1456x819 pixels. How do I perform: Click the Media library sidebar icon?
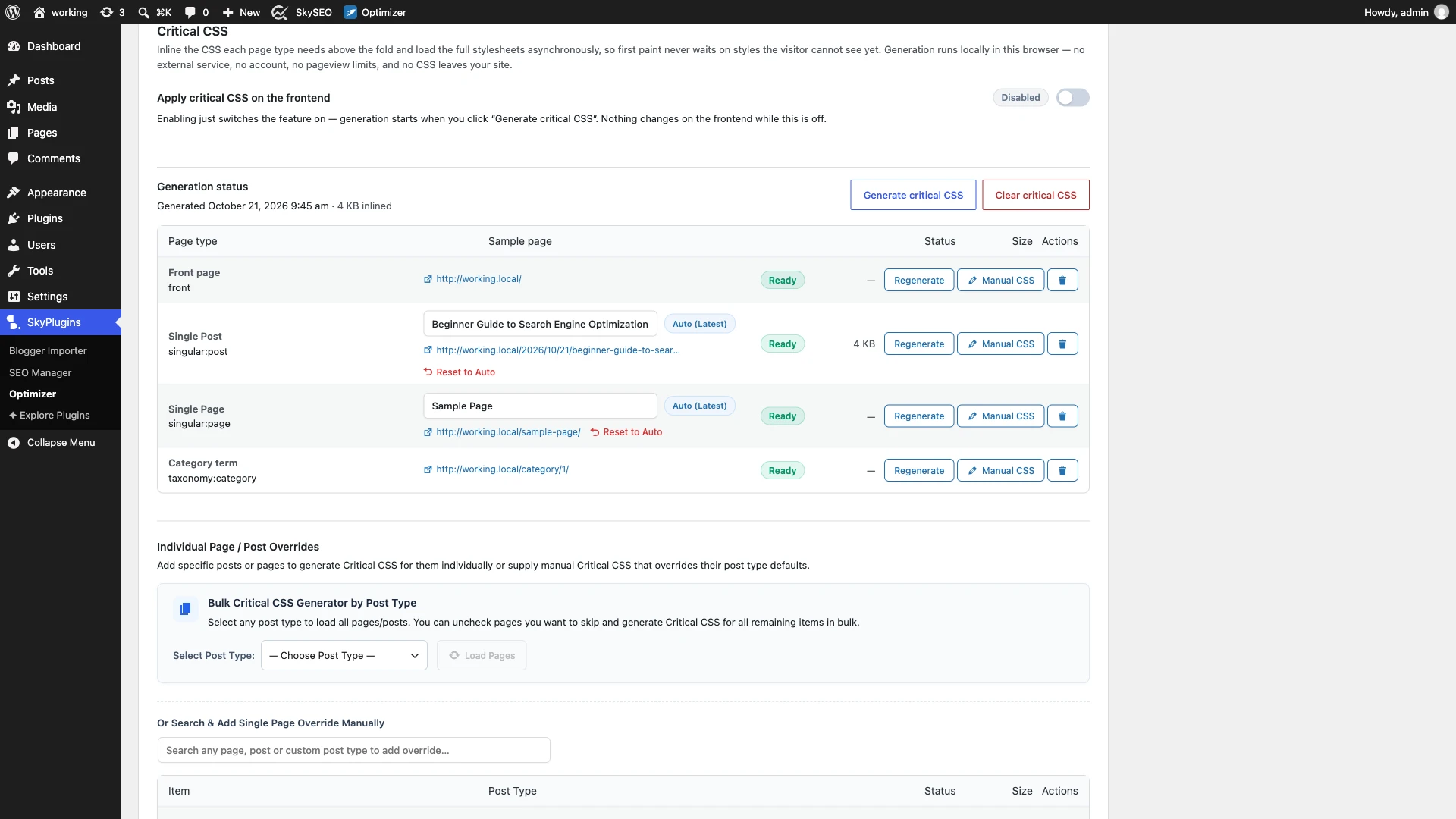[14, 107]
